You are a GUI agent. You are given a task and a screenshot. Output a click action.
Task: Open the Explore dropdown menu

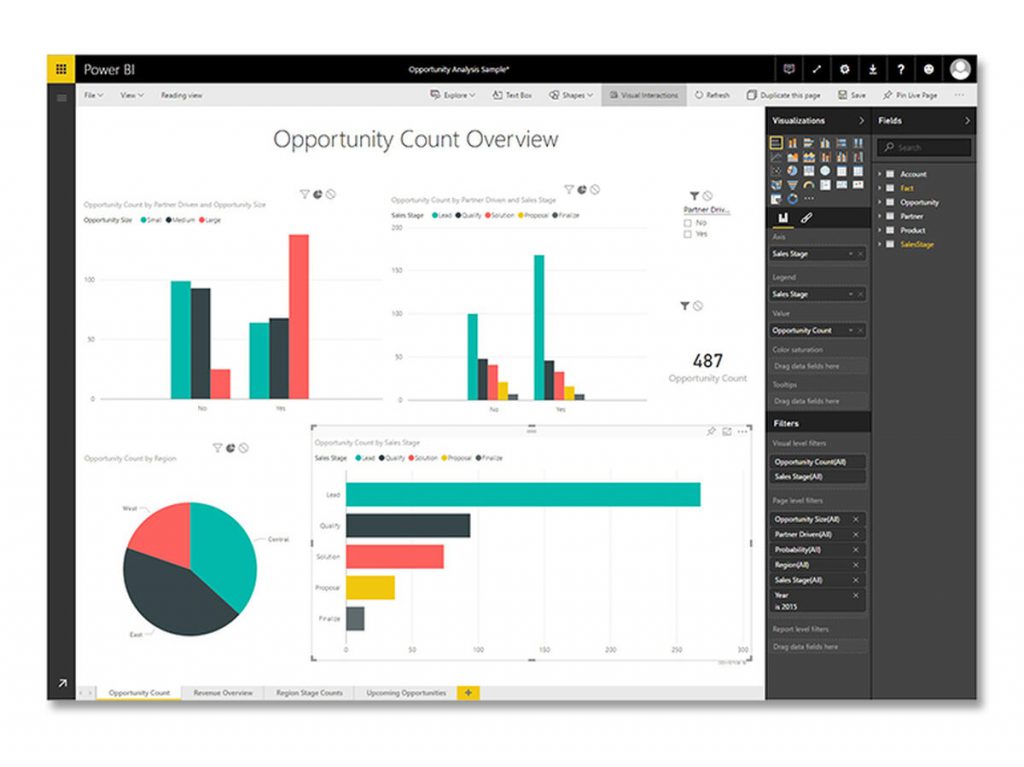pyautogui.click(x=453, y=96)
